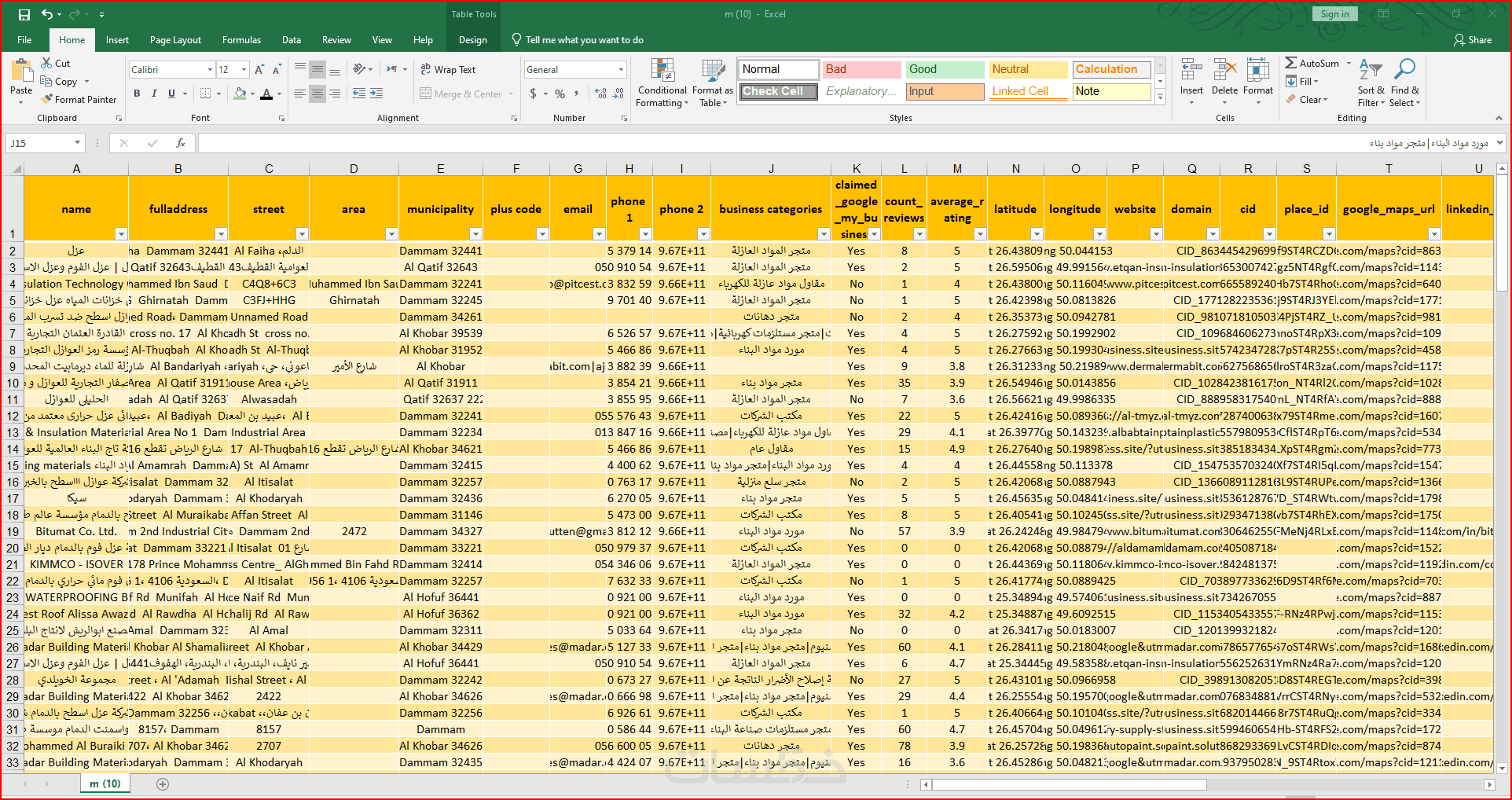Screen dimensions: 1512x800
Task: Click the Sign in button
Action: [1334, 14]
